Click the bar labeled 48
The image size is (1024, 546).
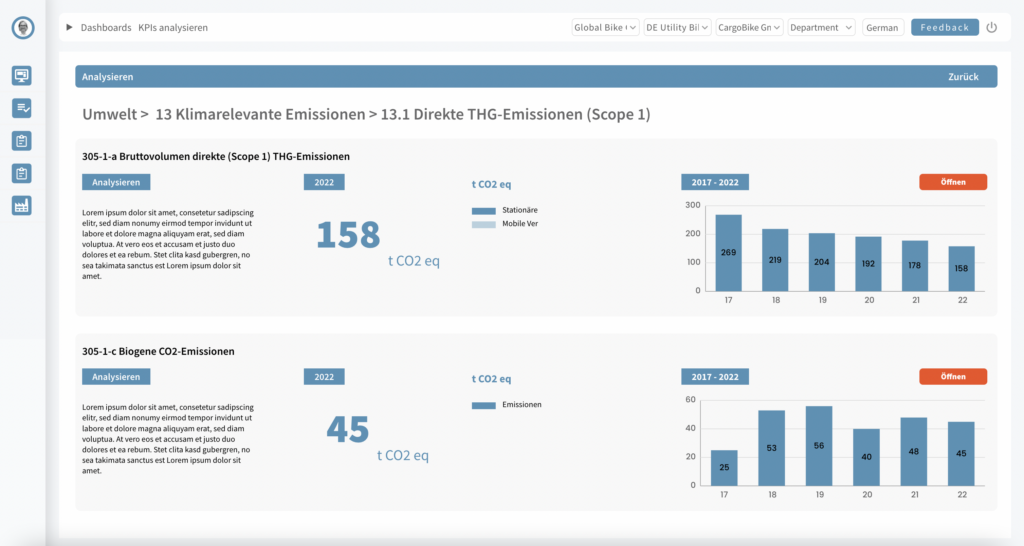click(914, 451)
